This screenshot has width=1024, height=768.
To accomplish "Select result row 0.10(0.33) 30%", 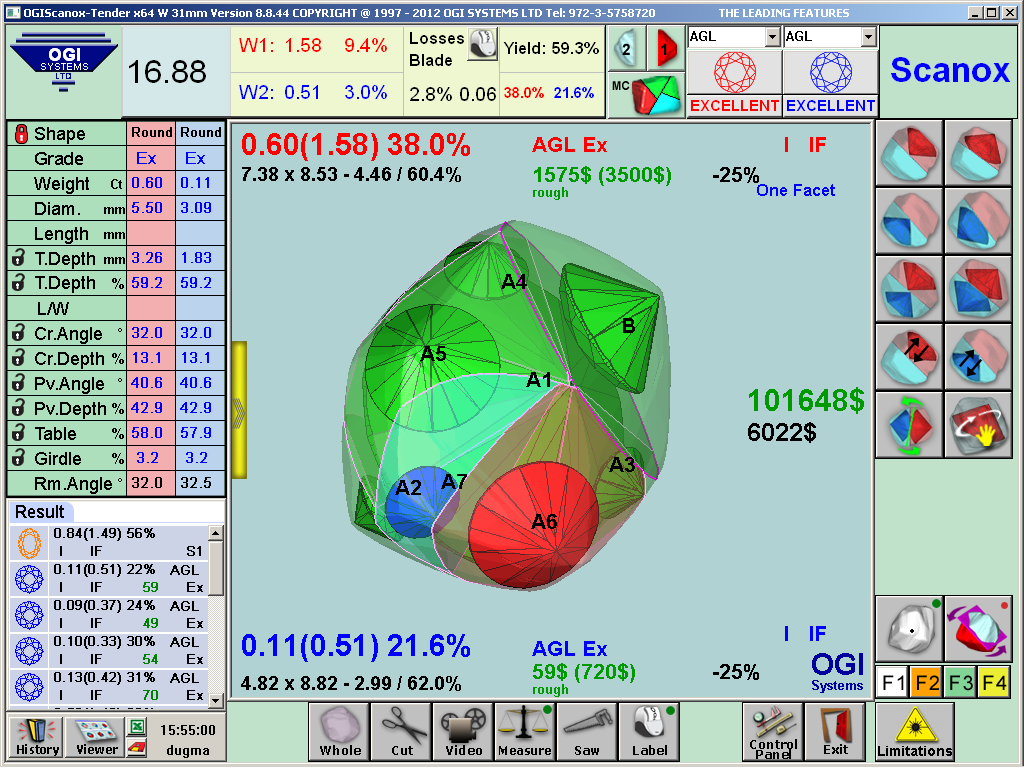I will (x=109, y=650).
